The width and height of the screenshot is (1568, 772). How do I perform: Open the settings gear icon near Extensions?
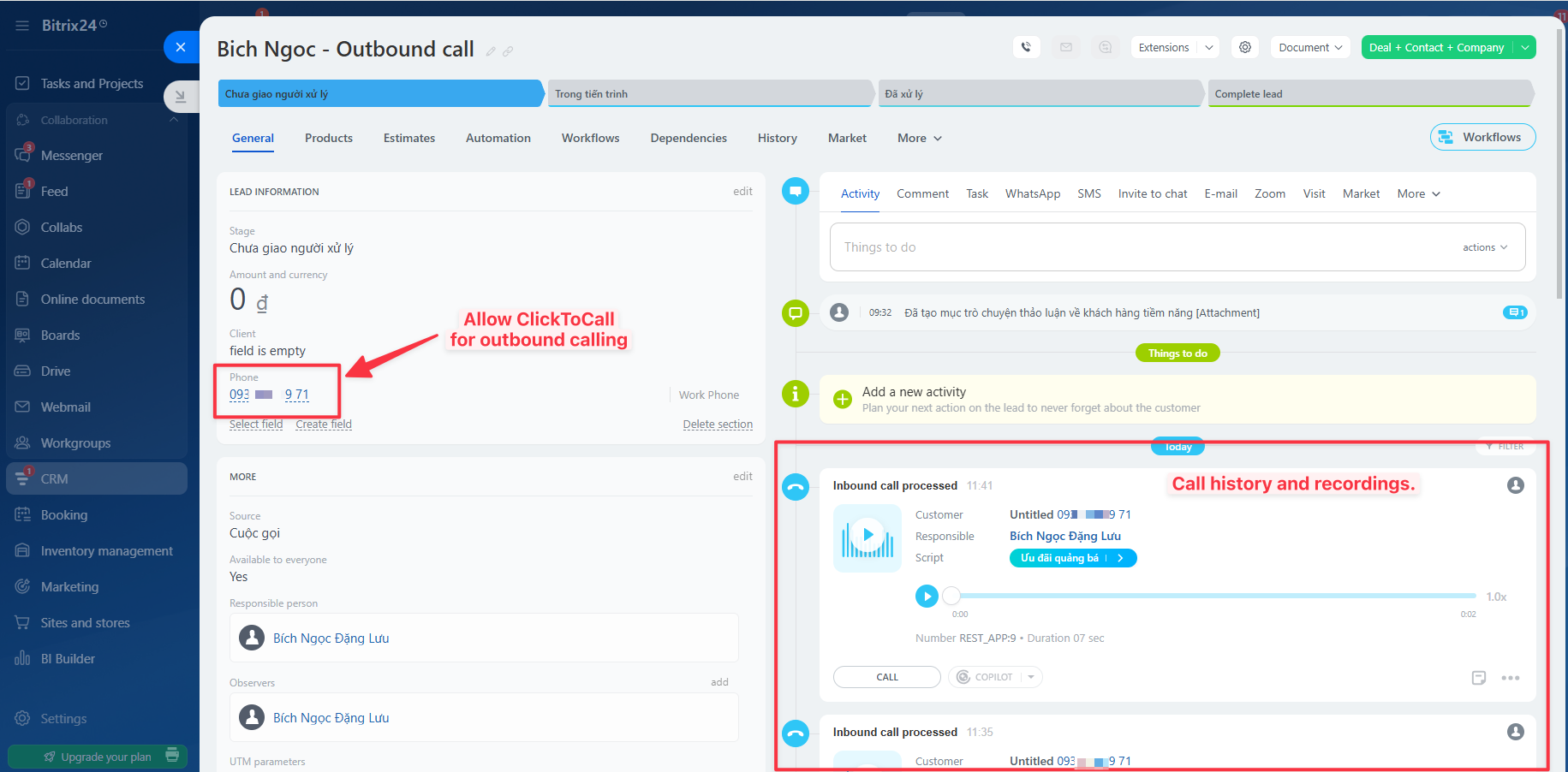pyautogui.click(x=1245, y=47)
